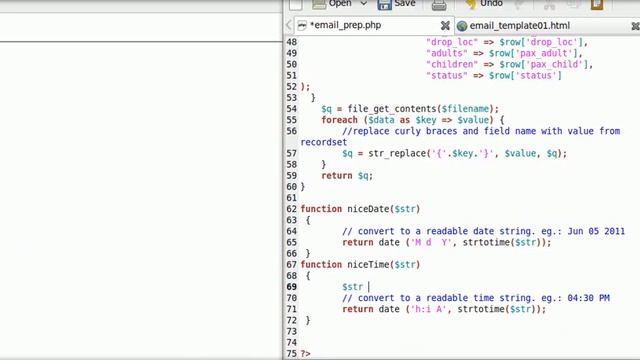Click the empty line 73 in editor
The image size is (640, 360).
[469, 331]
